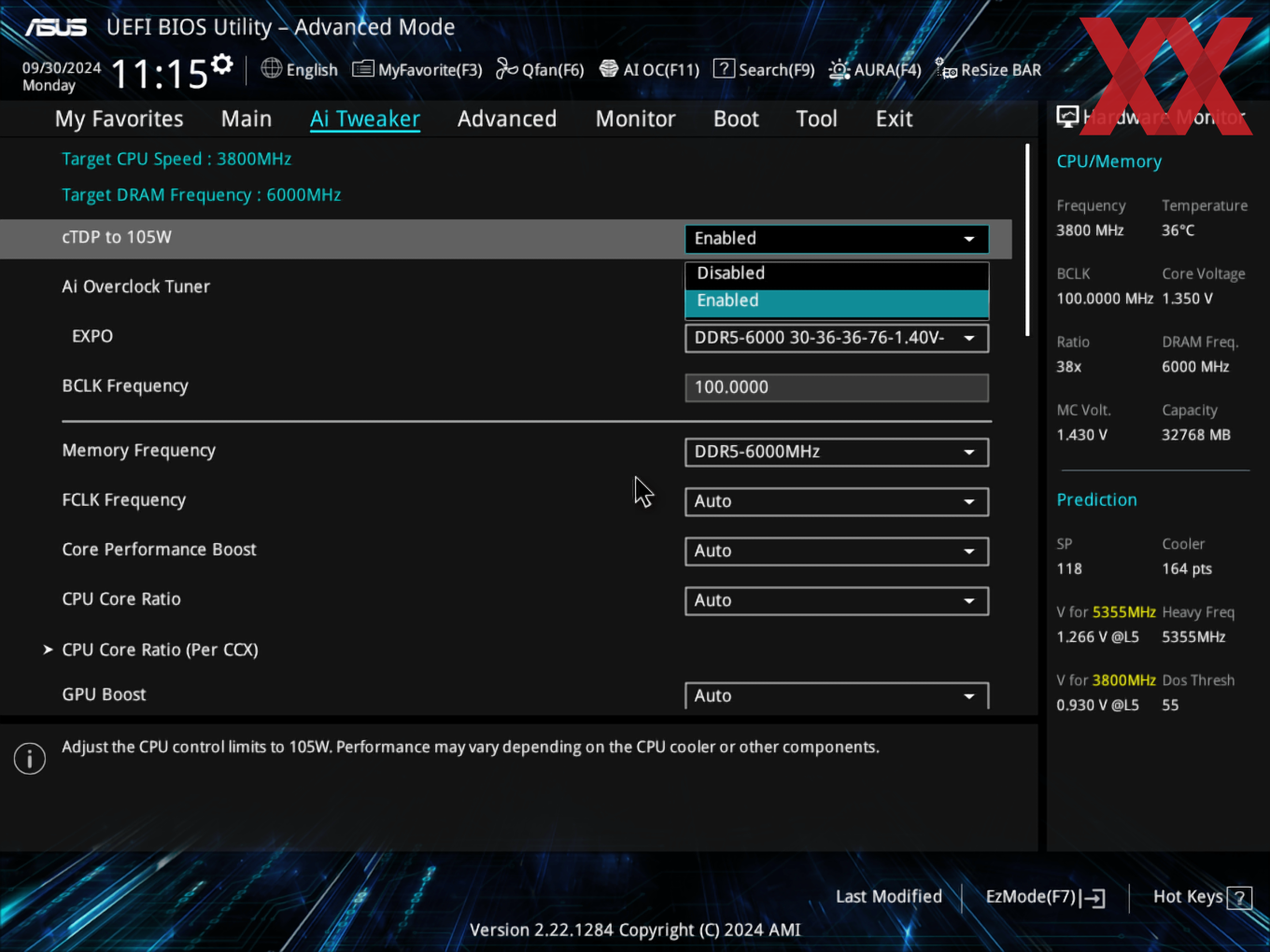The image size is (1270, 952).
Task: Open AURA(F4) lighting icon
Action: click(x=840, y=69)
